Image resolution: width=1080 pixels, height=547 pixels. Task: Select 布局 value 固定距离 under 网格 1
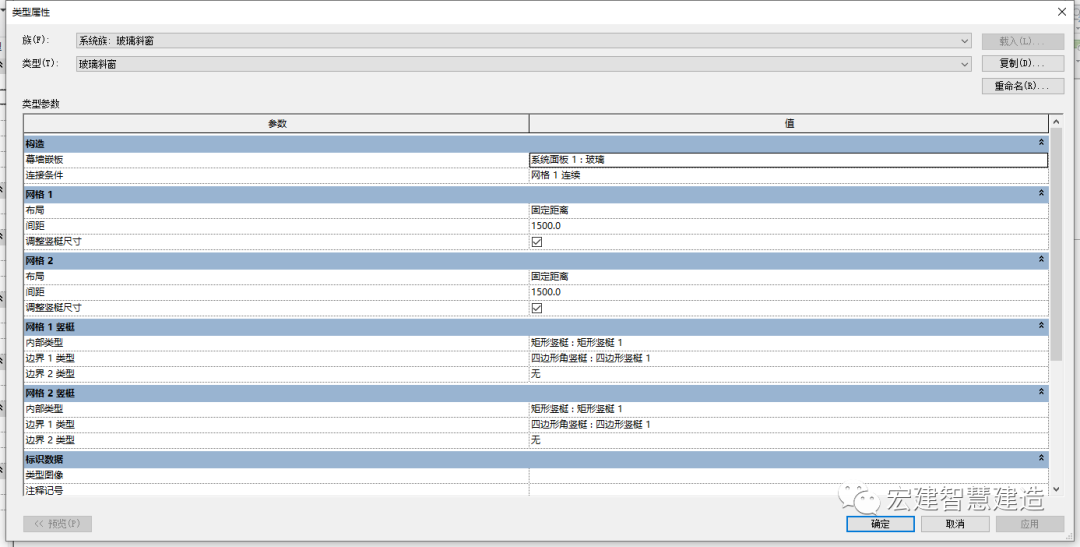[x=789, y=210]
